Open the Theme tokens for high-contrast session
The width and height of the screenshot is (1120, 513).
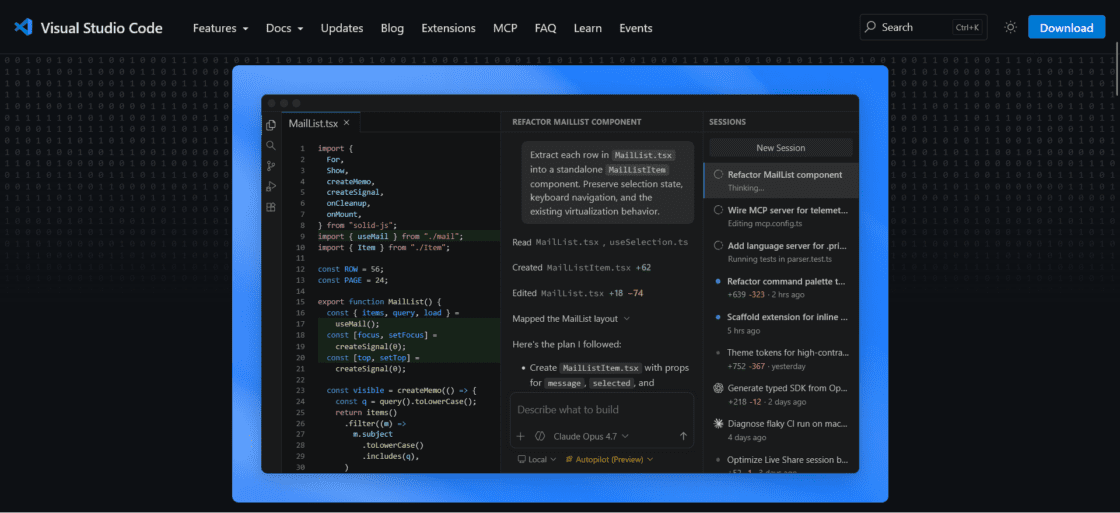pyautogui.click(x=781, y=359)
